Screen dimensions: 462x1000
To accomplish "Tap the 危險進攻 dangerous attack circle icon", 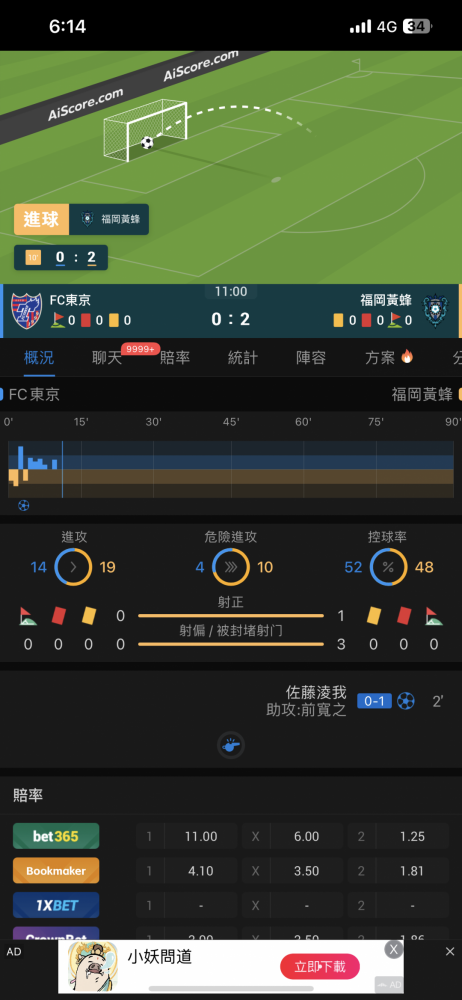I will (231, 566).
